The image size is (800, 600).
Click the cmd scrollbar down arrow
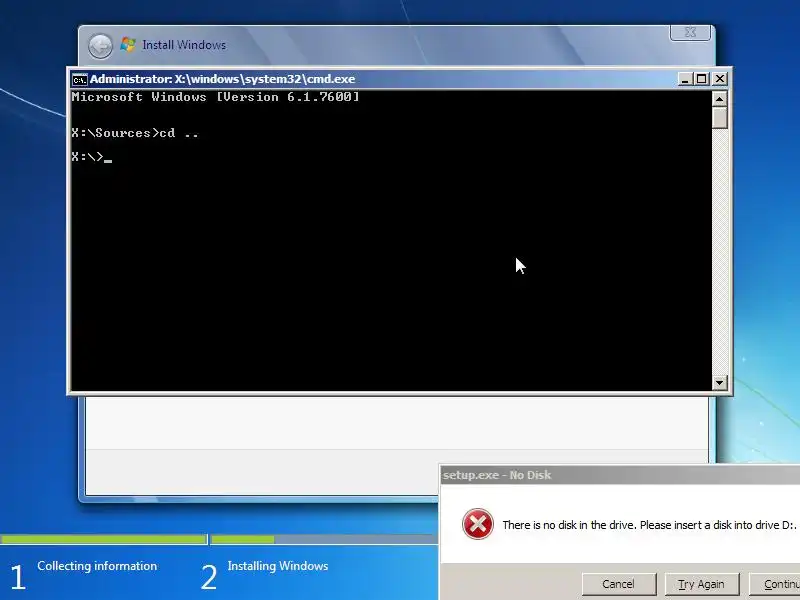(x=719, y=383)
